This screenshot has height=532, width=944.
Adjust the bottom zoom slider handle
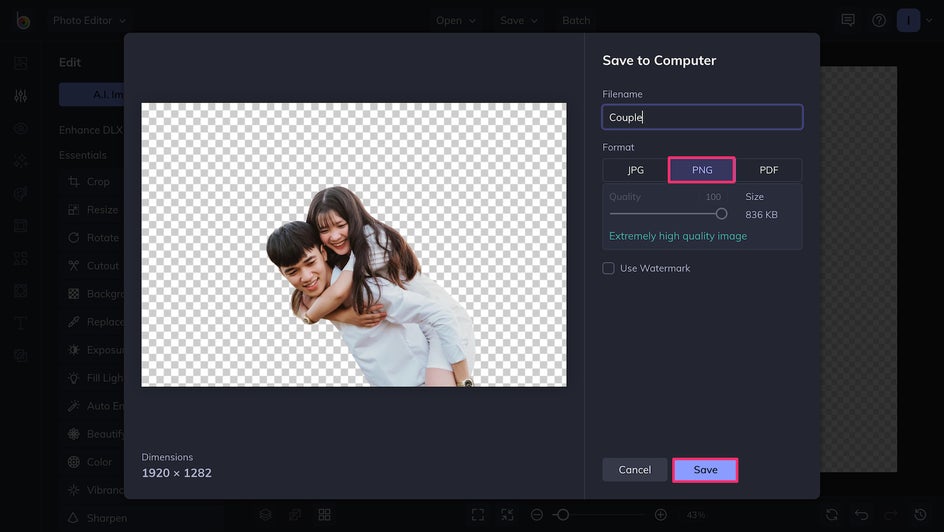pos(563,515)
